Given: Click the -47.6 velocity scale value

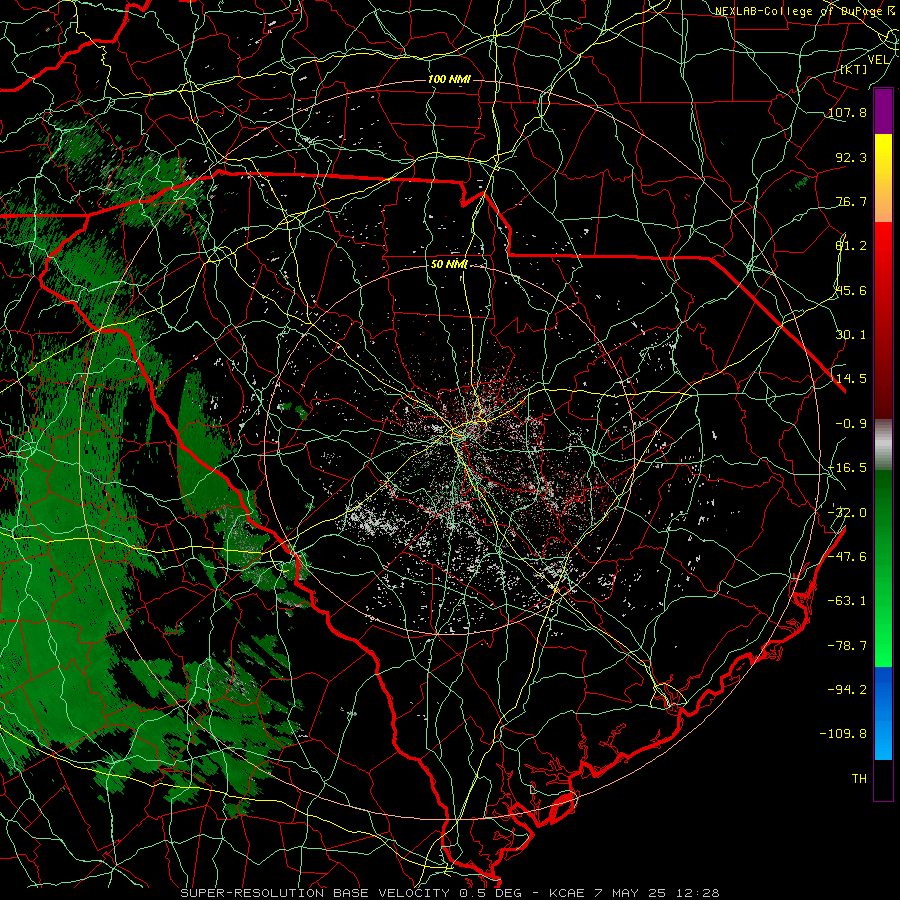Looking at the screenshot, I should [x=847, y=557].
